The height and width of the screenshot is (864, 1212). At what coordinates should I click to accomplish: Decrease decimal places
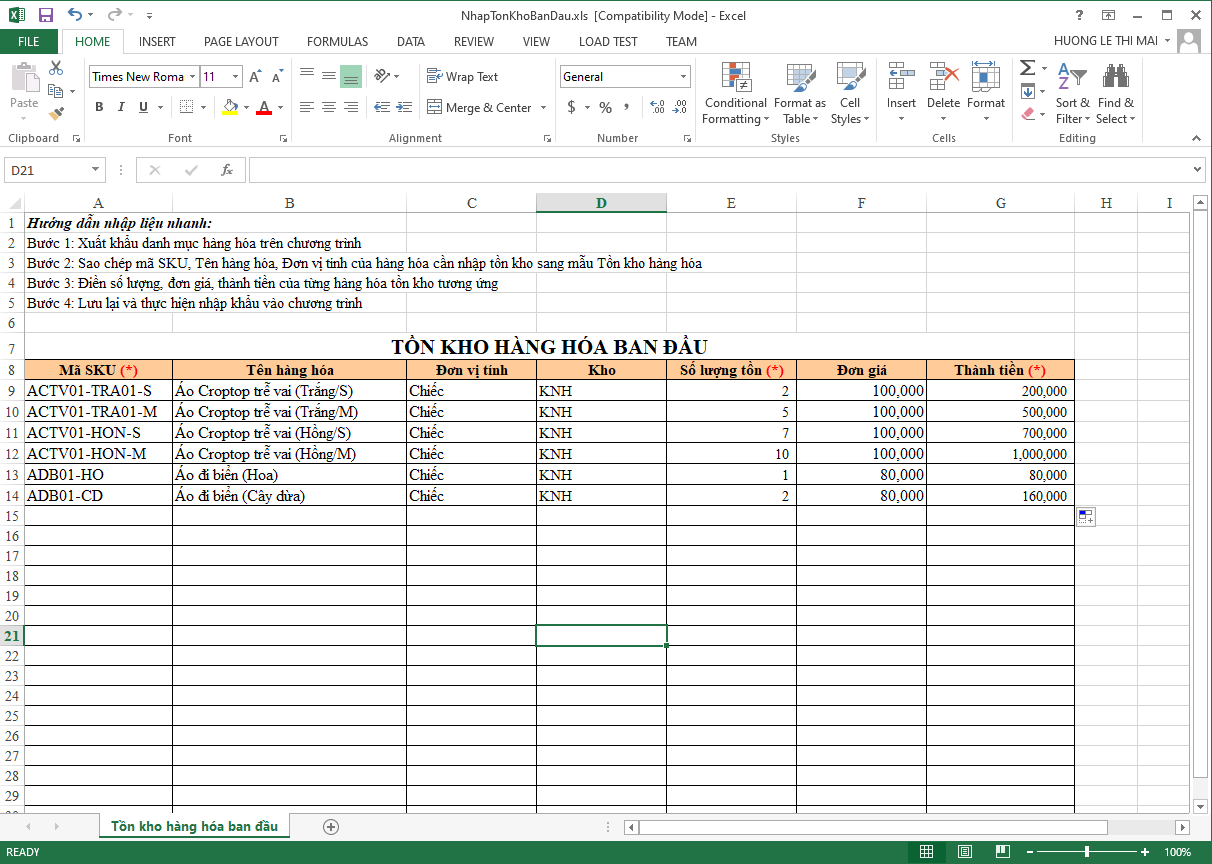click(x=680, y=107)
